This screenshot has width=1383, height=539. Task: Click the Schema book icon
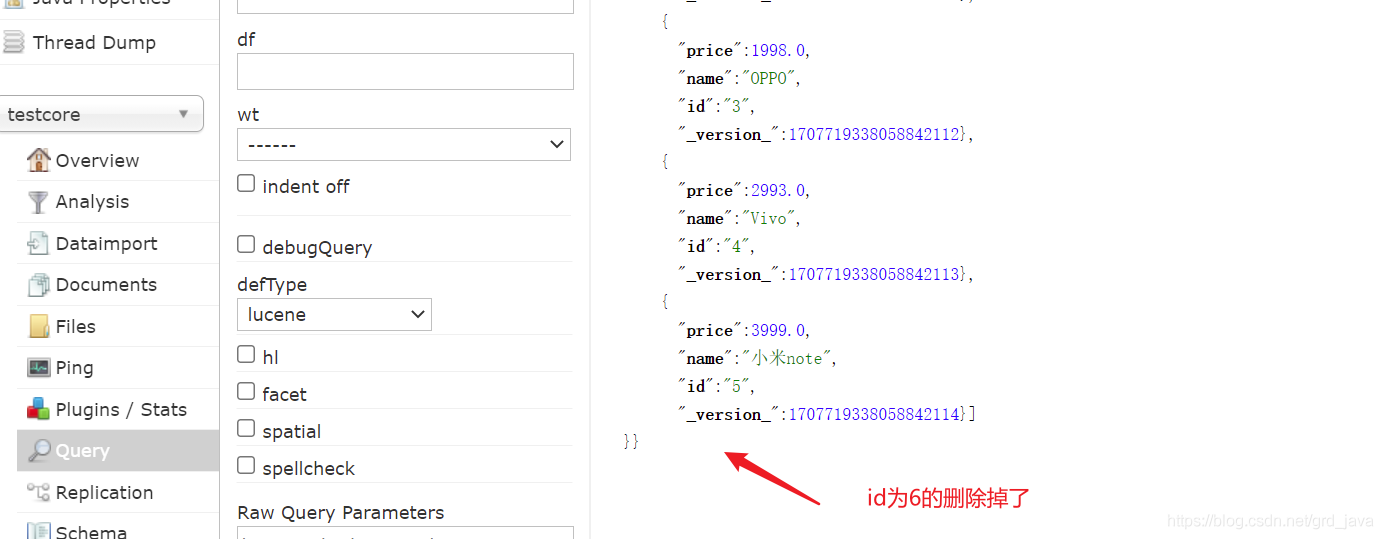39,531
